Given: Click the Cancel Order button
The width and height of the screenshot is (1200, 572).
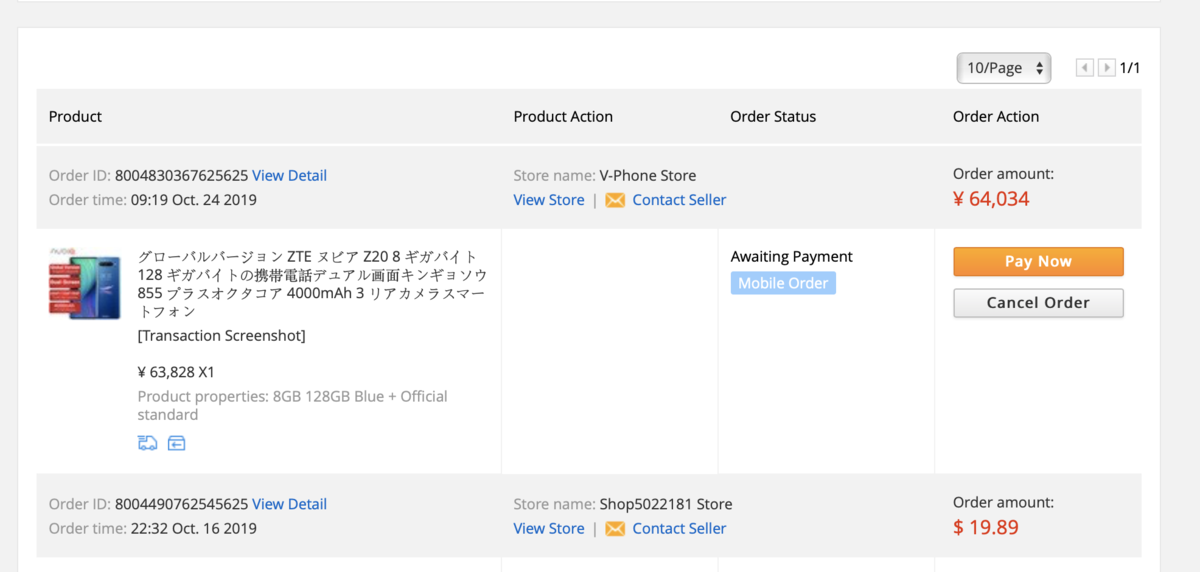Looking at the screenshot, I should pos(1038,303).
